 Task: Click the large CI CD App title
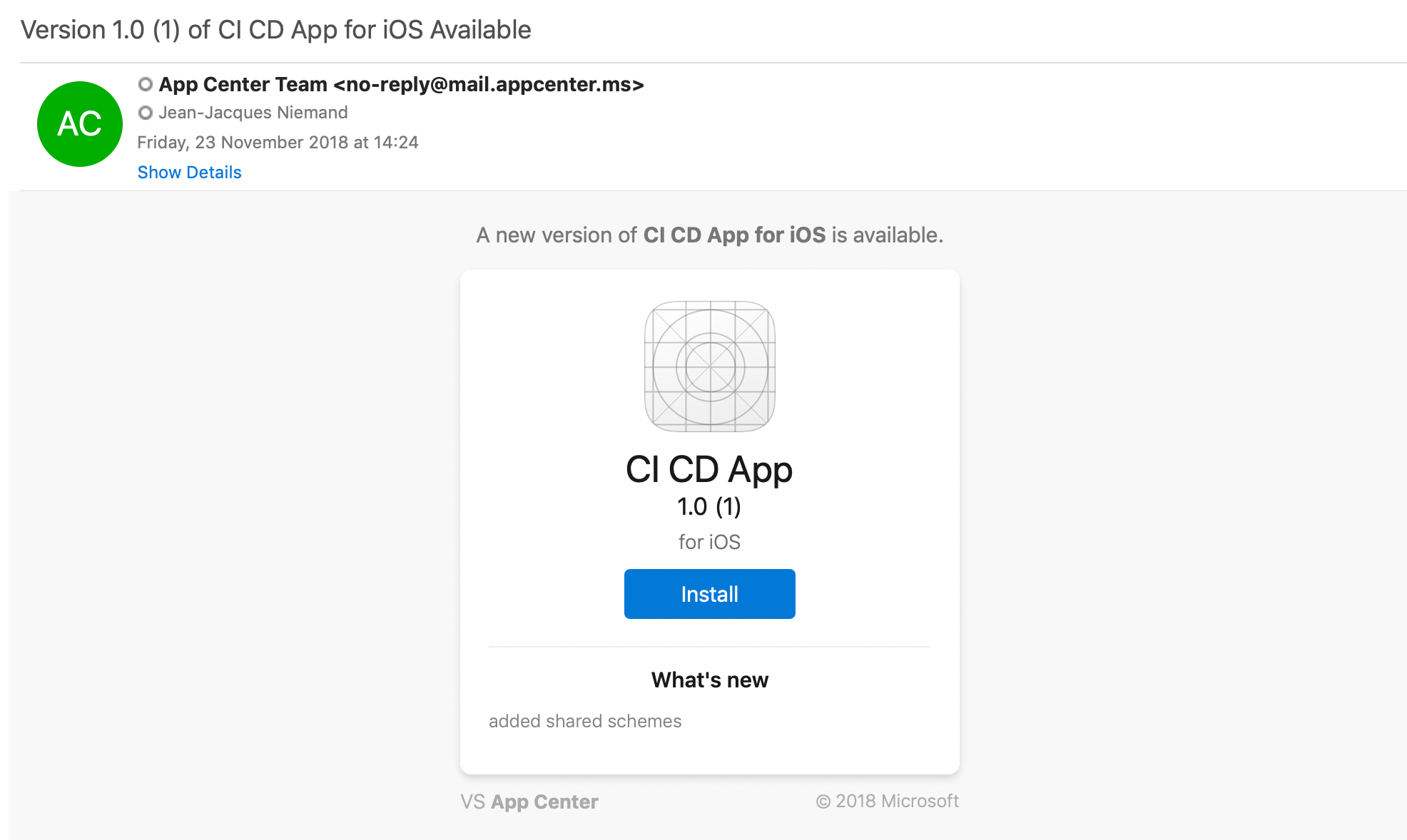click(x=708, y=470)
